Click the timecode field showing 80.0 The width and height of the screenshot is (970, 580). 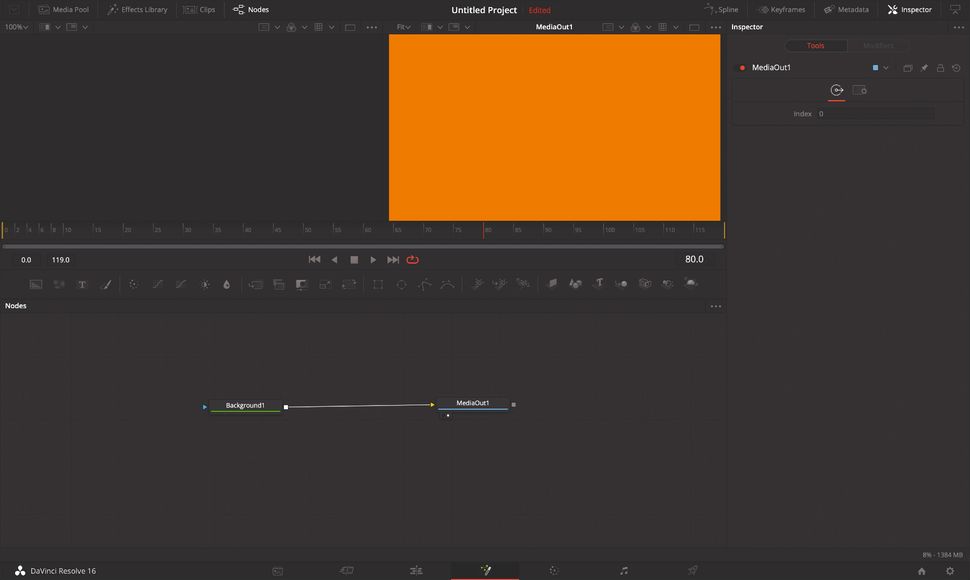pos(692,259)
